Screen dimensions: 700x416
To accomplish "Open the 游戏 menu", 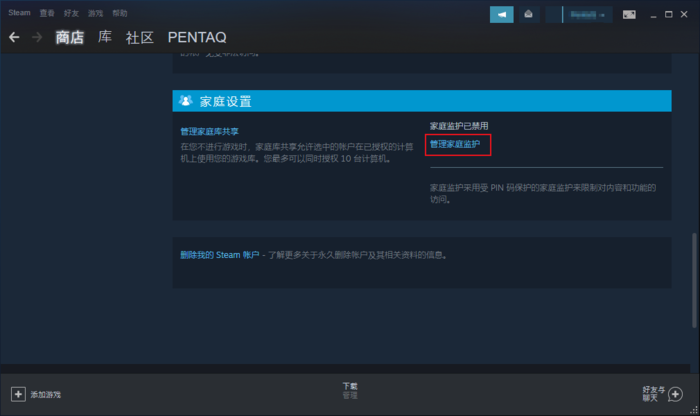I will 95,13.
